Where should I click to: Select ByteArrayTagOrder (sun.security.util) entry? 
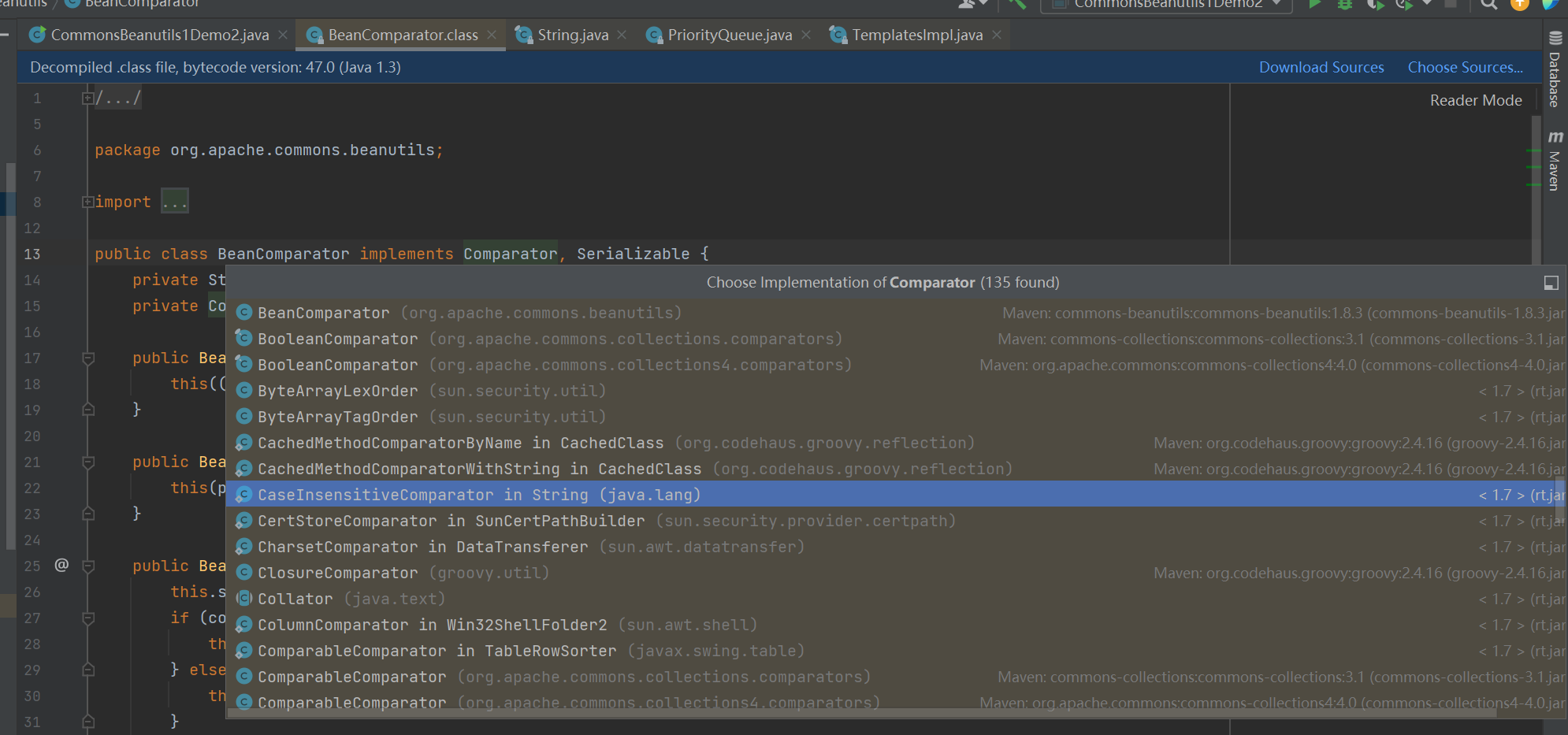tap(896, 417)
